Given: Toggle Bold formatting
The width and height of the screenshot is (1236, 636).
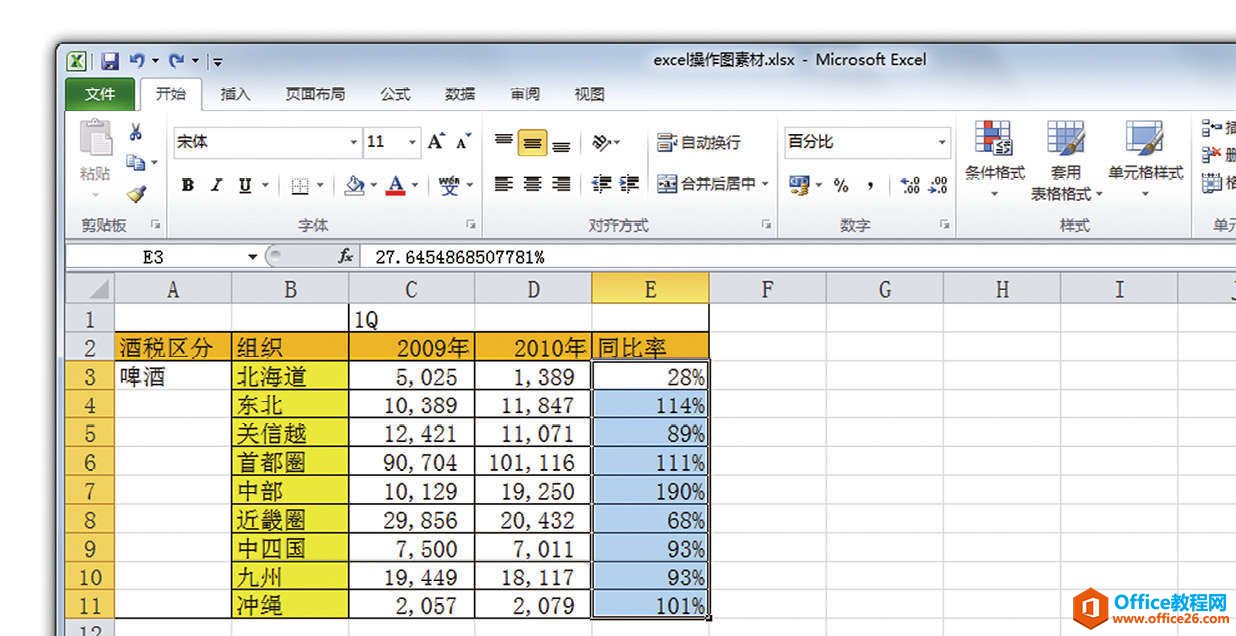Looking at the screenshot, I should tap(188, 185).
